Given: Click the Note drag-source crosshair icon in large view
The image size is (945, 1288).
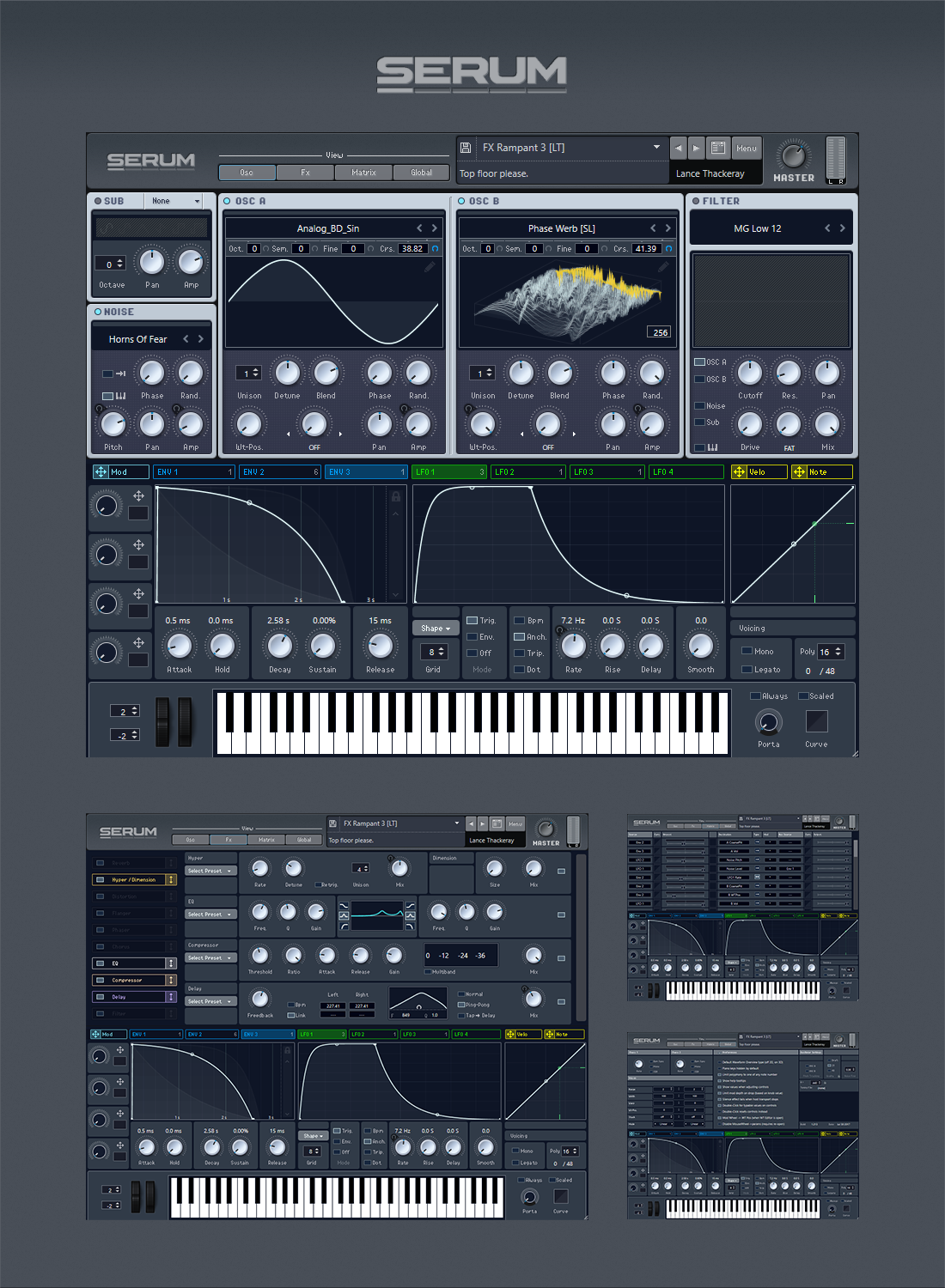Looking at the screenshot, I should click(799, 471).
